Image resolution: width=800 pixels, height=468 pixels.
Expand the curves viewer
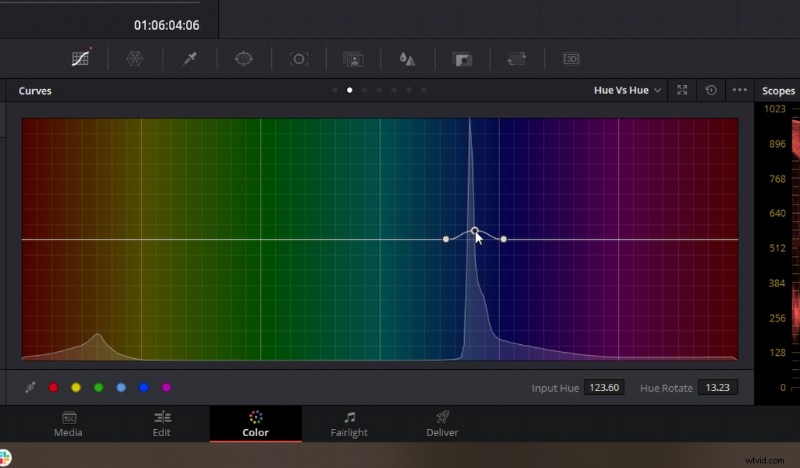[x=682, y=90]
